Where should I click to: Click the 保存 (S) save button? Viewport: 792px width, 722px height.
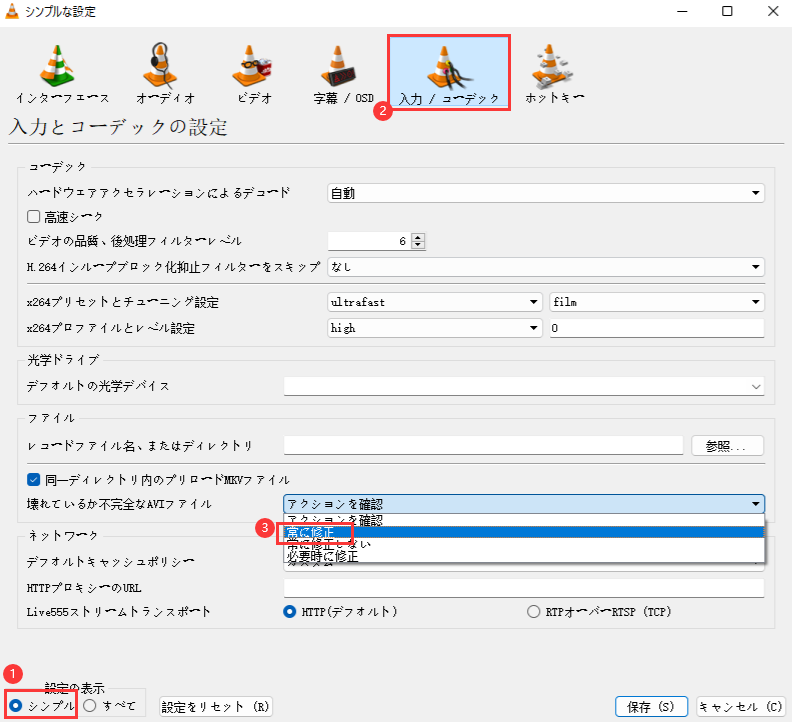click(651, 706)
